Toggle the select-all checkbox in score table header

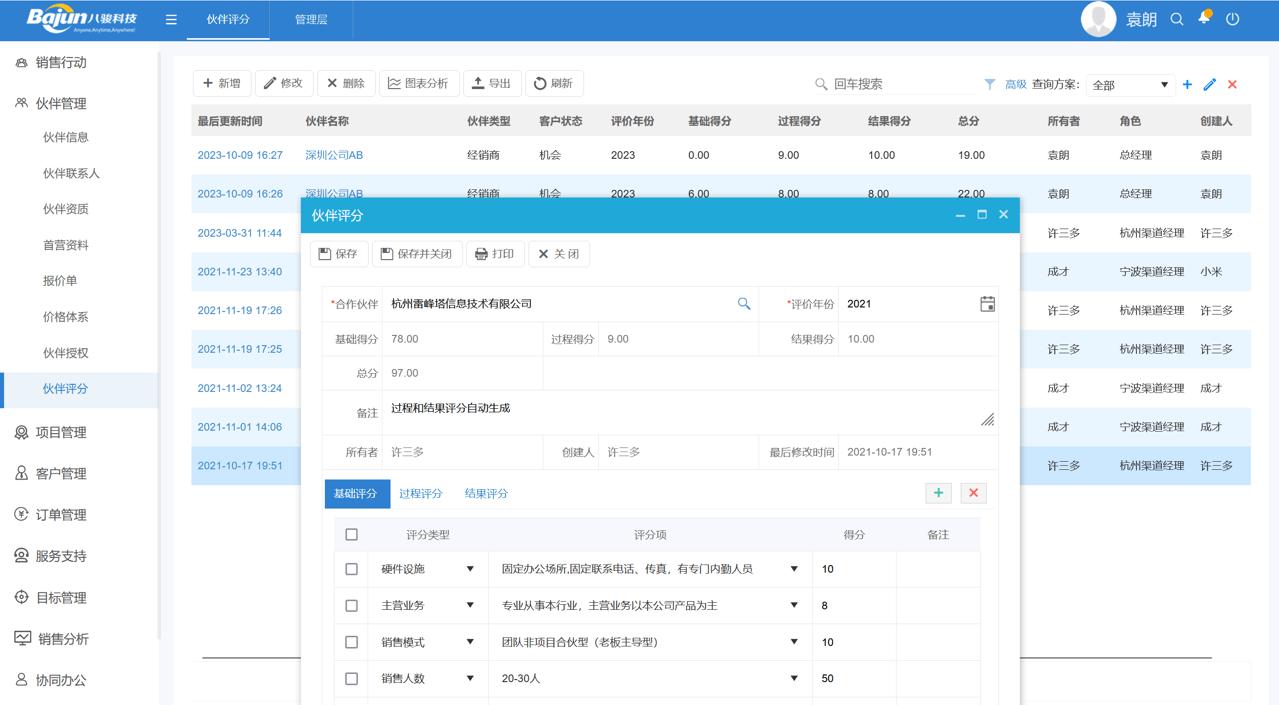(352, 535)
